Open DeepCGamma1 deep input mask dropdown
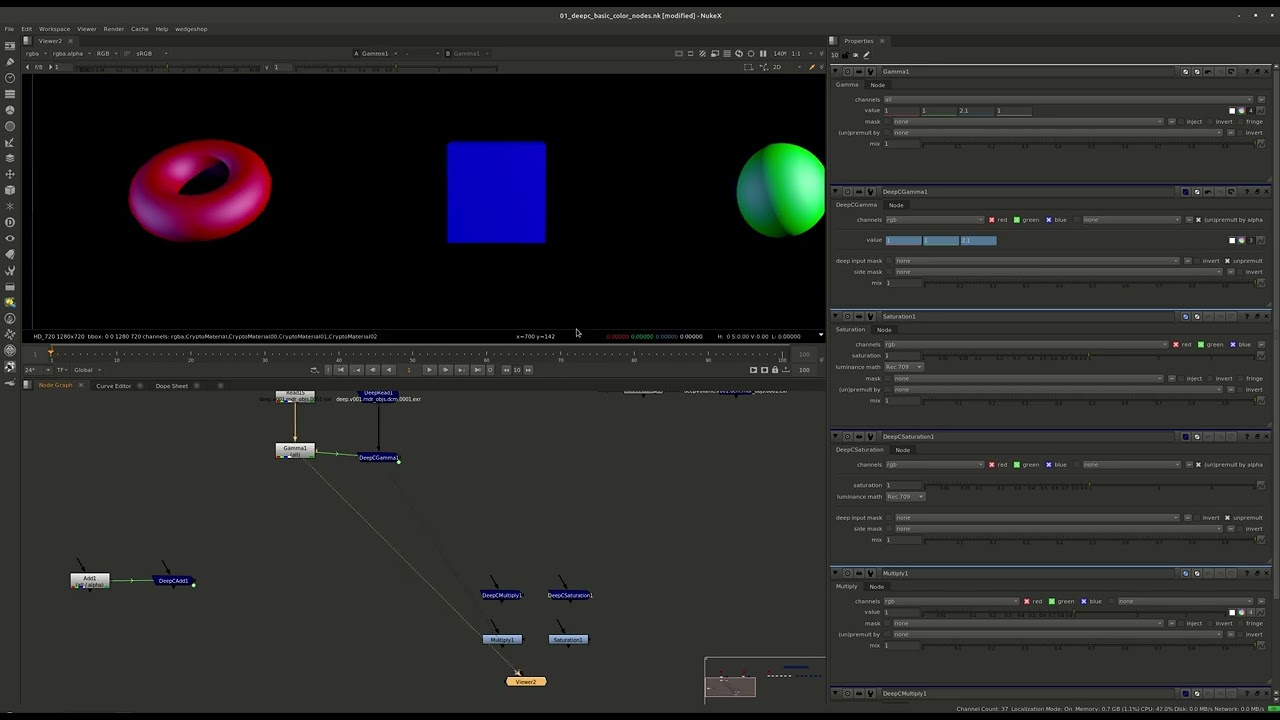 (x=1038, y=261)
